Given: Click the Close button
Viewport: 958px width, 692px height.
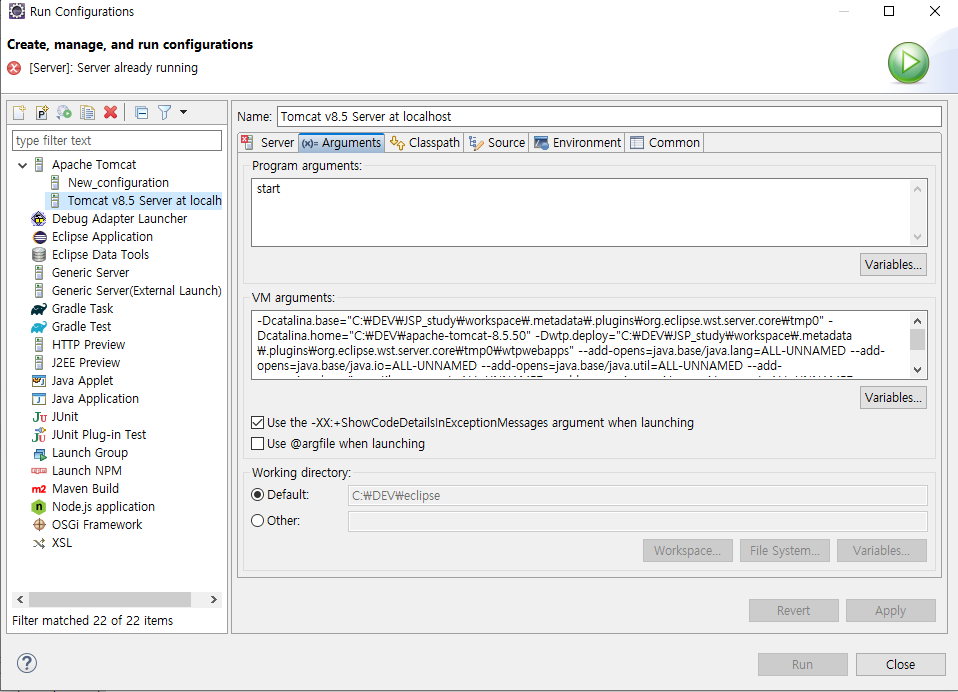Looking at the screenshot, I should click(x=900, y=665).
